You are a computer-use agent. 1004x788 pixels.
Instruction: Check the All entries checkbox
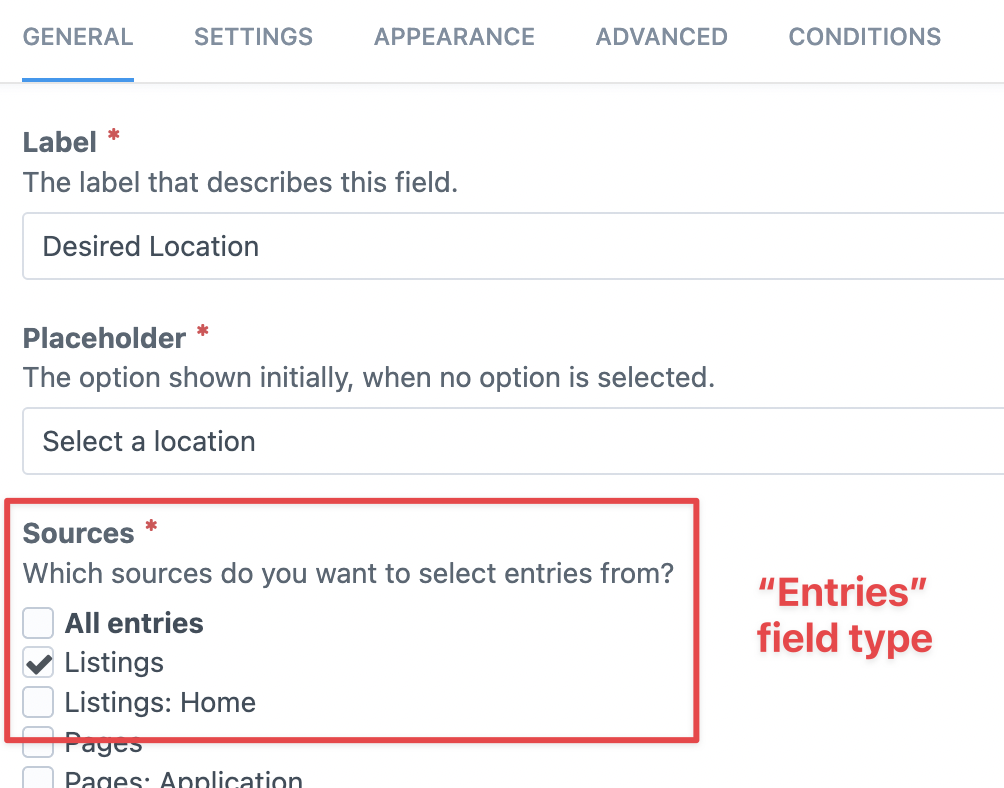pyautogui.click(x=37, y=622)
